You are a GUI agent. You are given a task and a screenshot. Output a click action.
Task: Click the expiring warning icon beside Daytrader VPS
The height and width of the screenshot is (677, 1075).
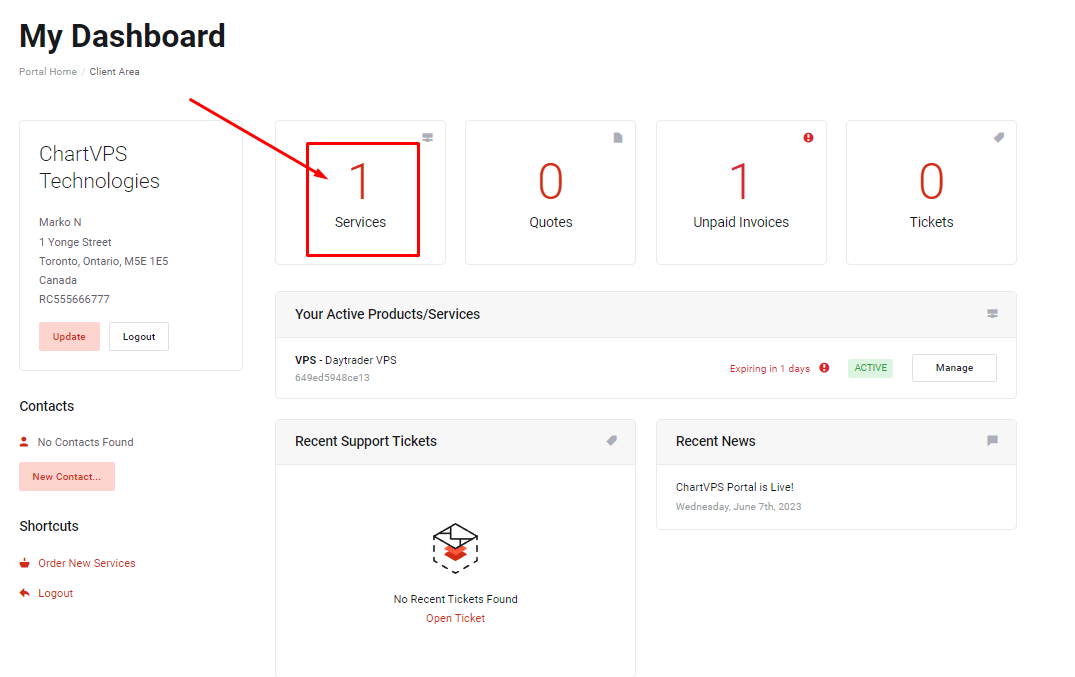824,368
